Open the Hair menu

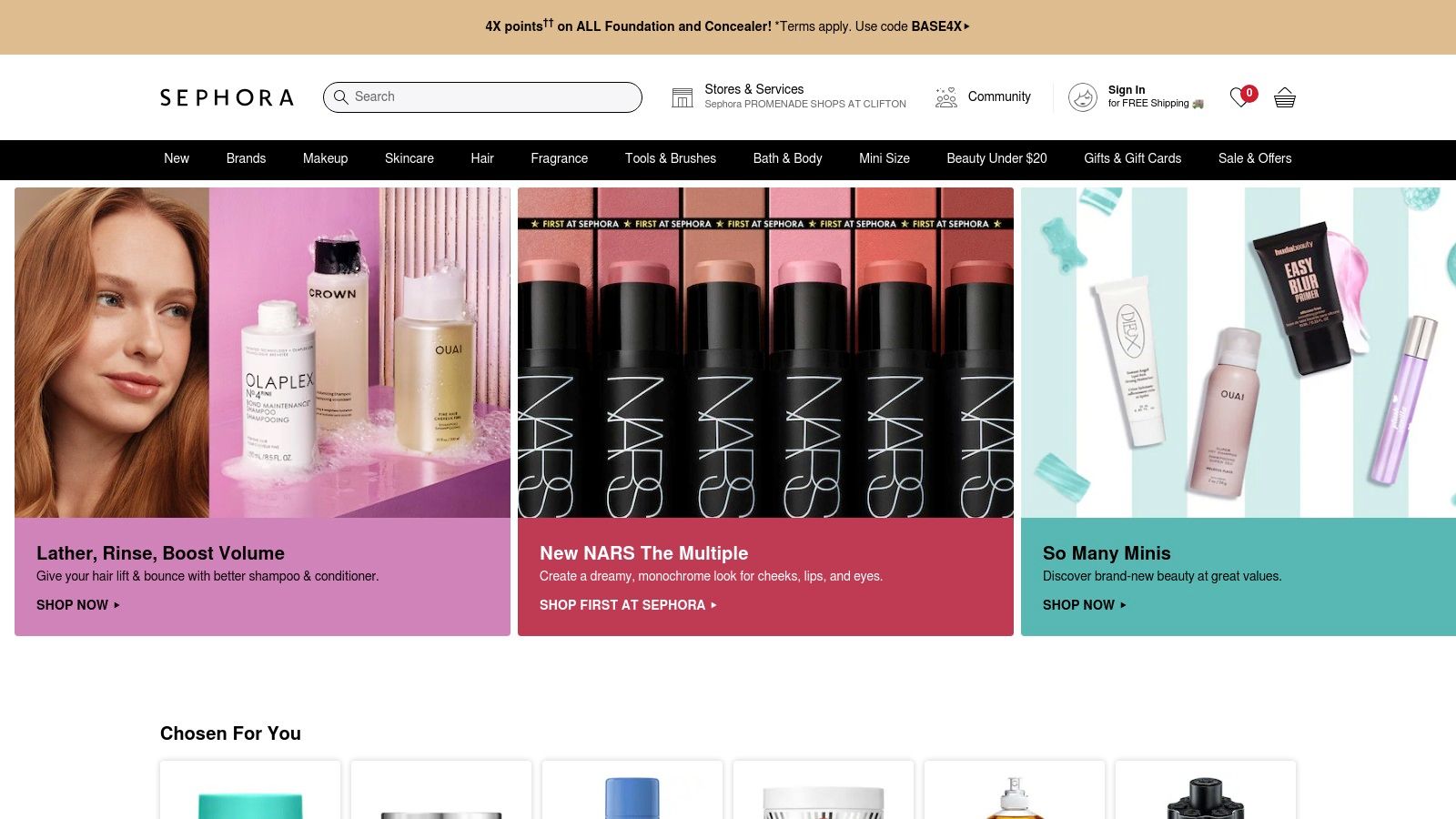[482, 158]
